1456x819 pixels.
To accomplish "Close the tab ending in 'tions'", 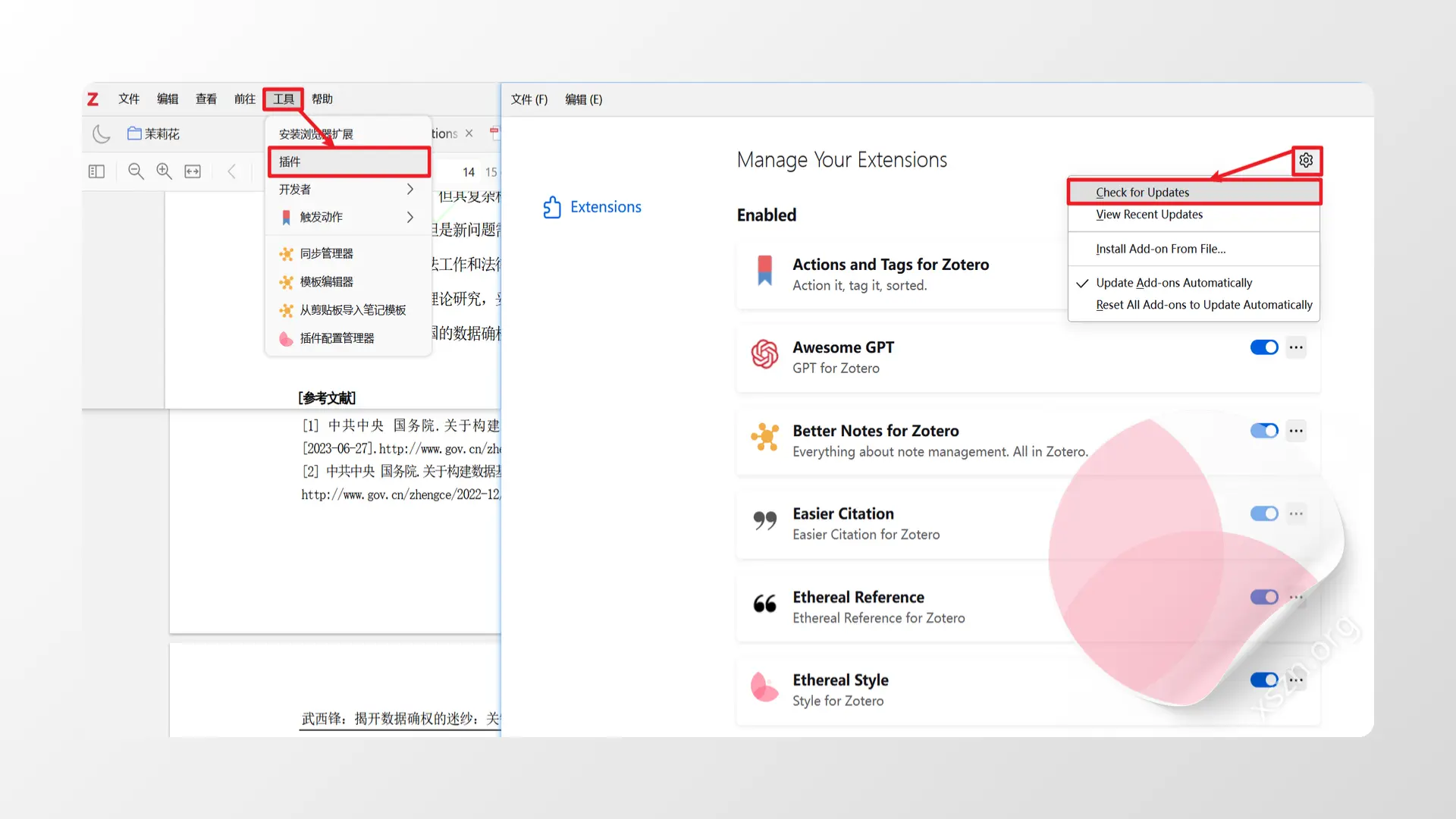I will pos(469,133).
